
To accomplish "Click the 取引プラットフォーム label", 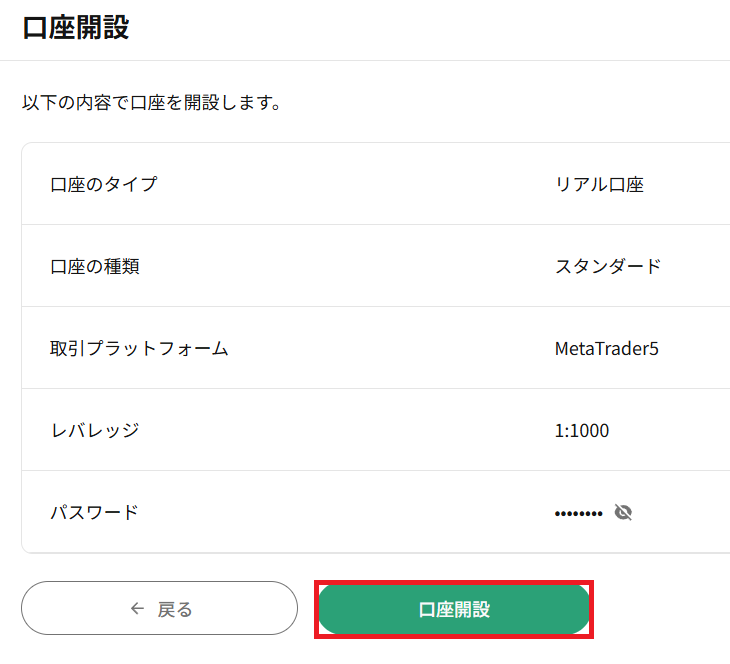I will tap(139, 348).
